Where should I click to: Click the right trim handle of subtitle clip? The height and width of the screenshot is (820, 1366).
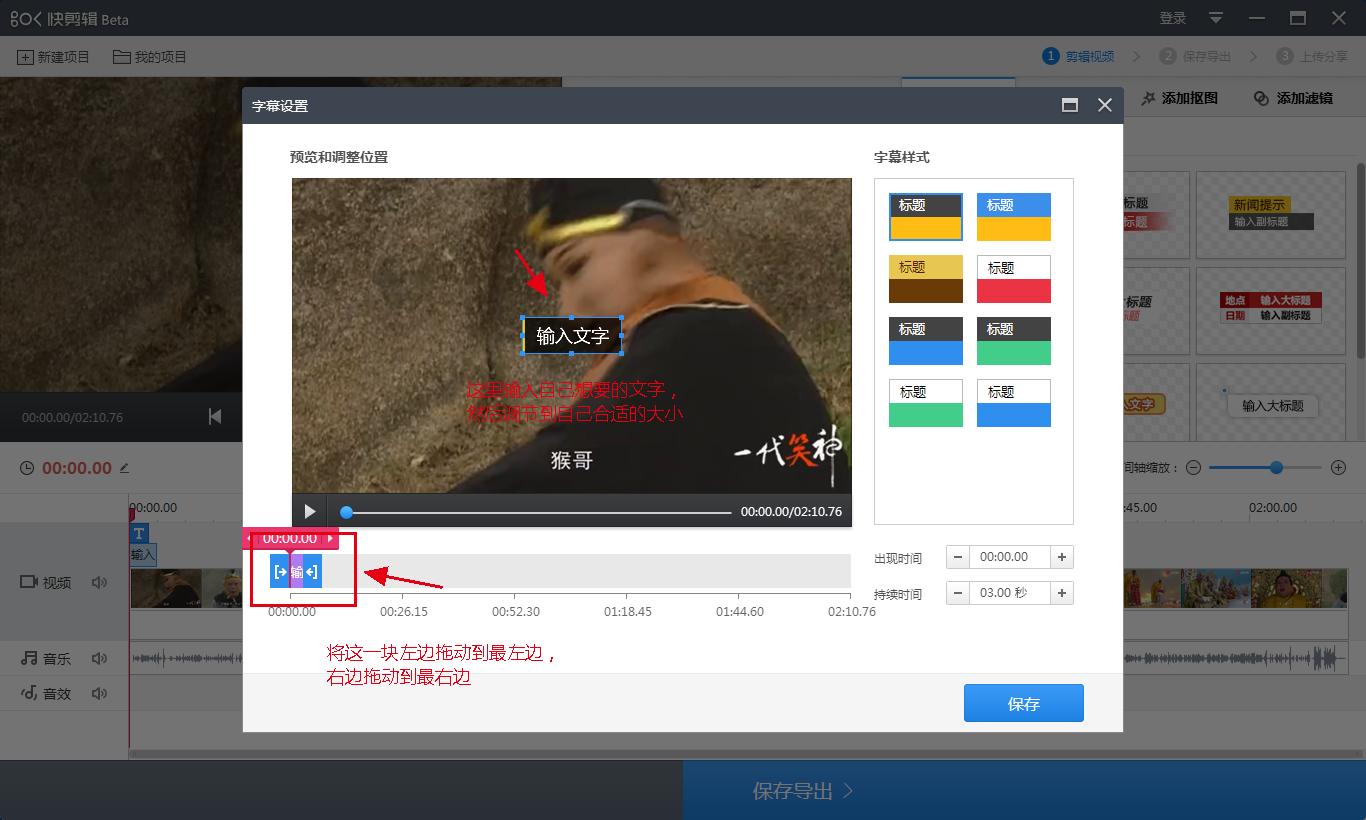312,572
